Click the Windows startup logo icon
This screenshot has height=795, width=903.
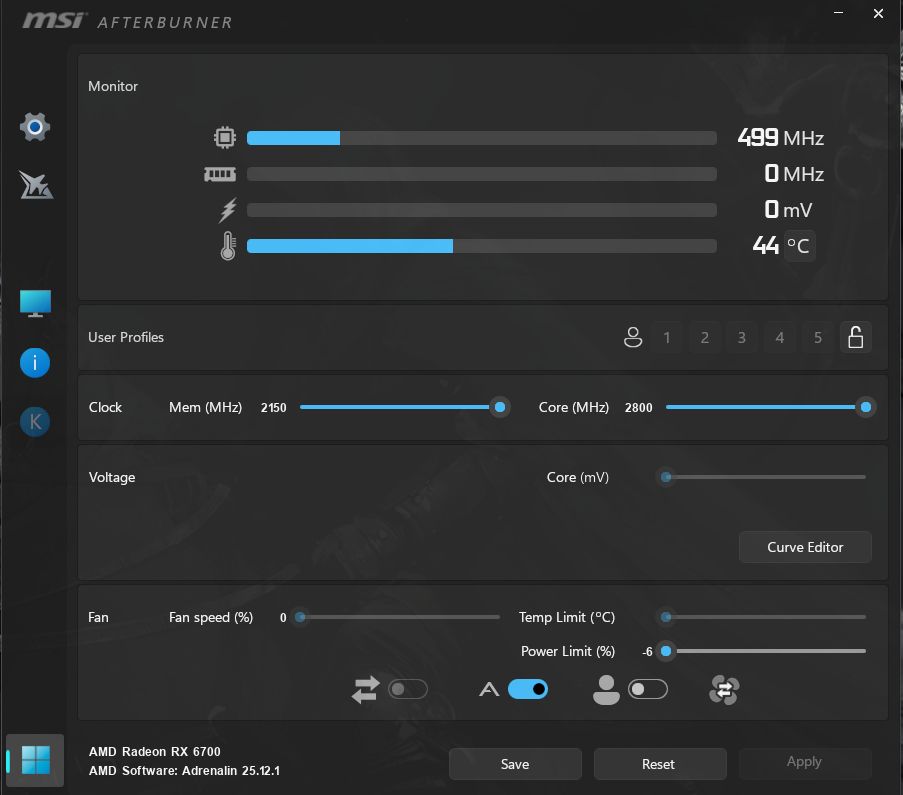[36, 760]
